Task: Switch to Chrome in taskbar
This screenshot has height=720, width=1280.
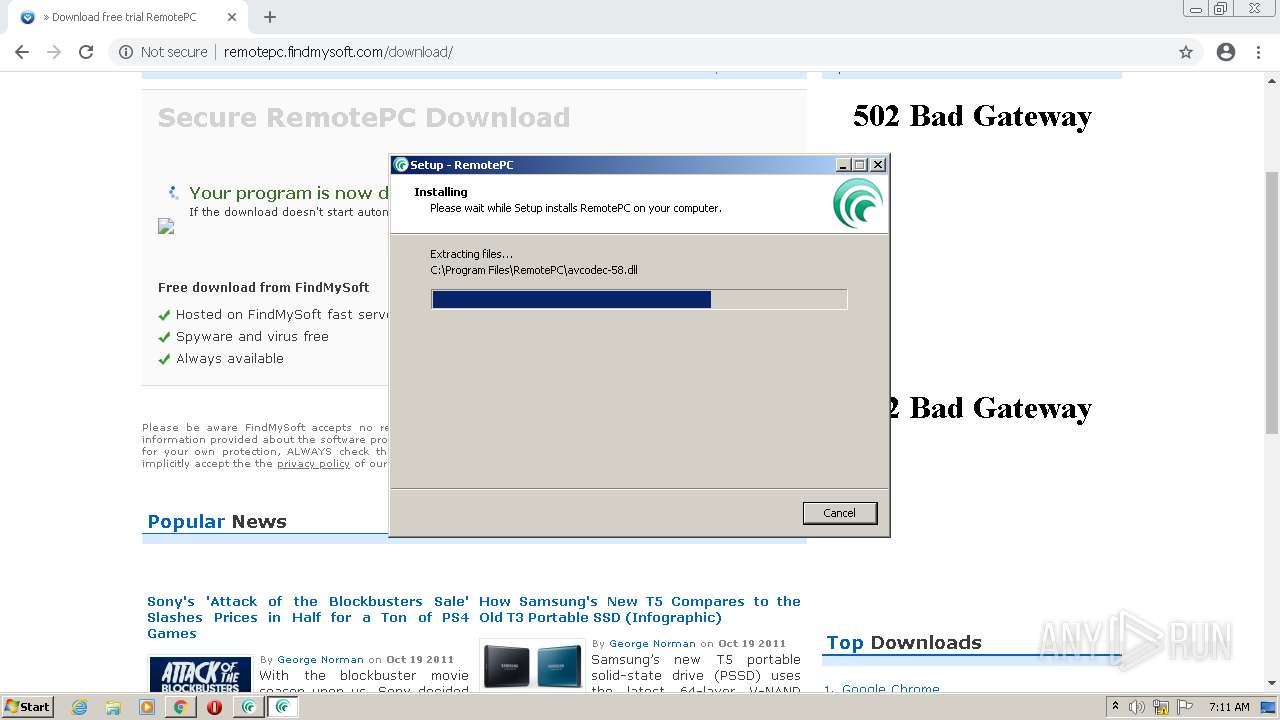Action: coord(180,707)
